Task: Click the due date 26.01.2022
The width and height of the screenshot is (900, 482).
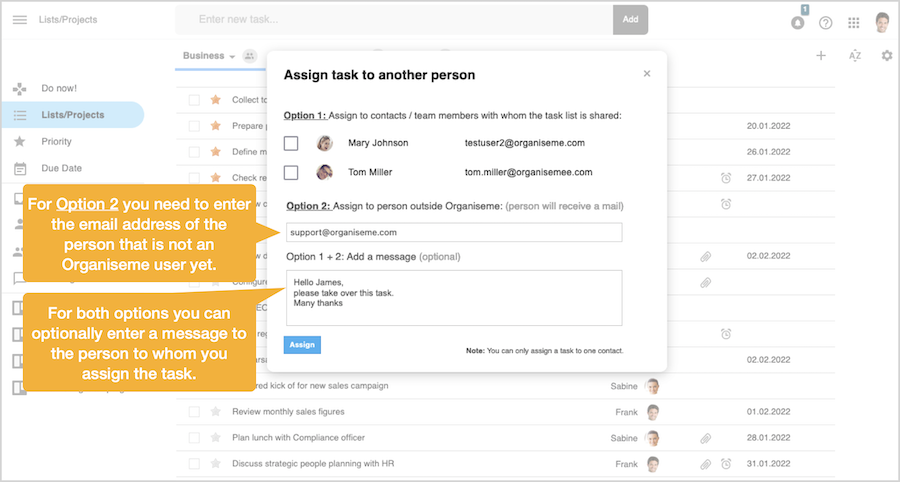Action: point(768,152)
